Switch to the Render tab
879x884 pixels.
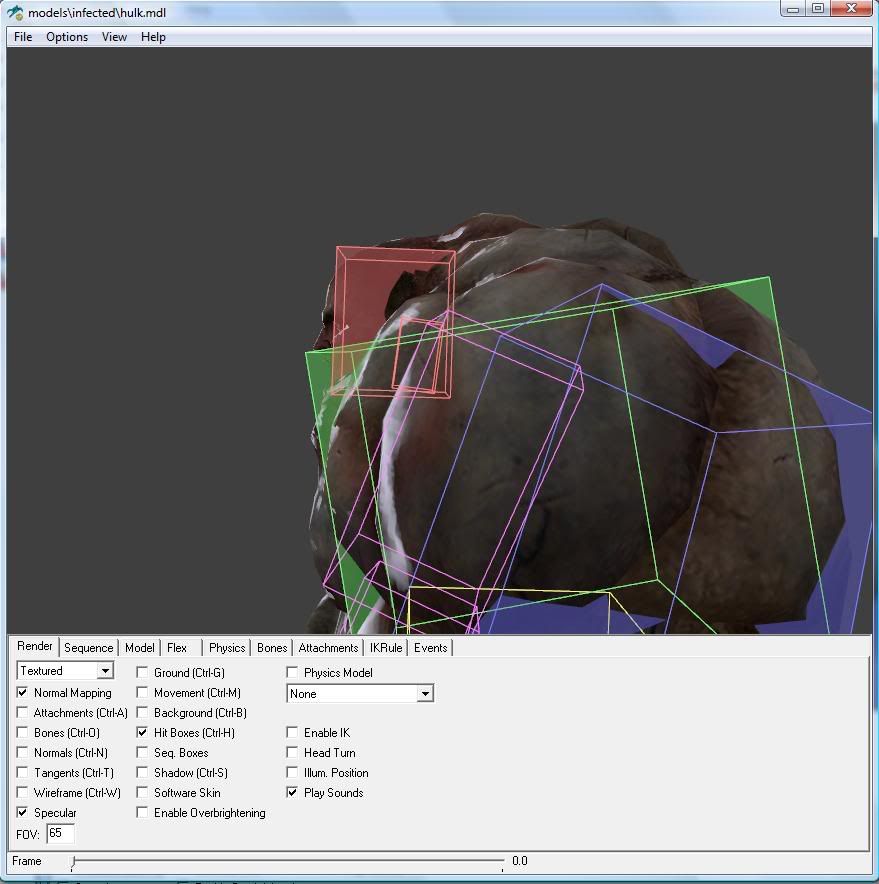[x=34, y=646]
